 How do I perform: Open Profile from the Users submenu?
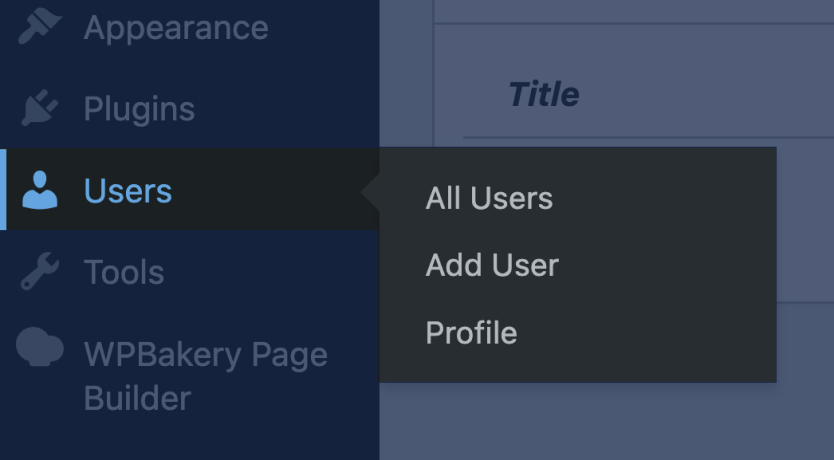point(471,332)
